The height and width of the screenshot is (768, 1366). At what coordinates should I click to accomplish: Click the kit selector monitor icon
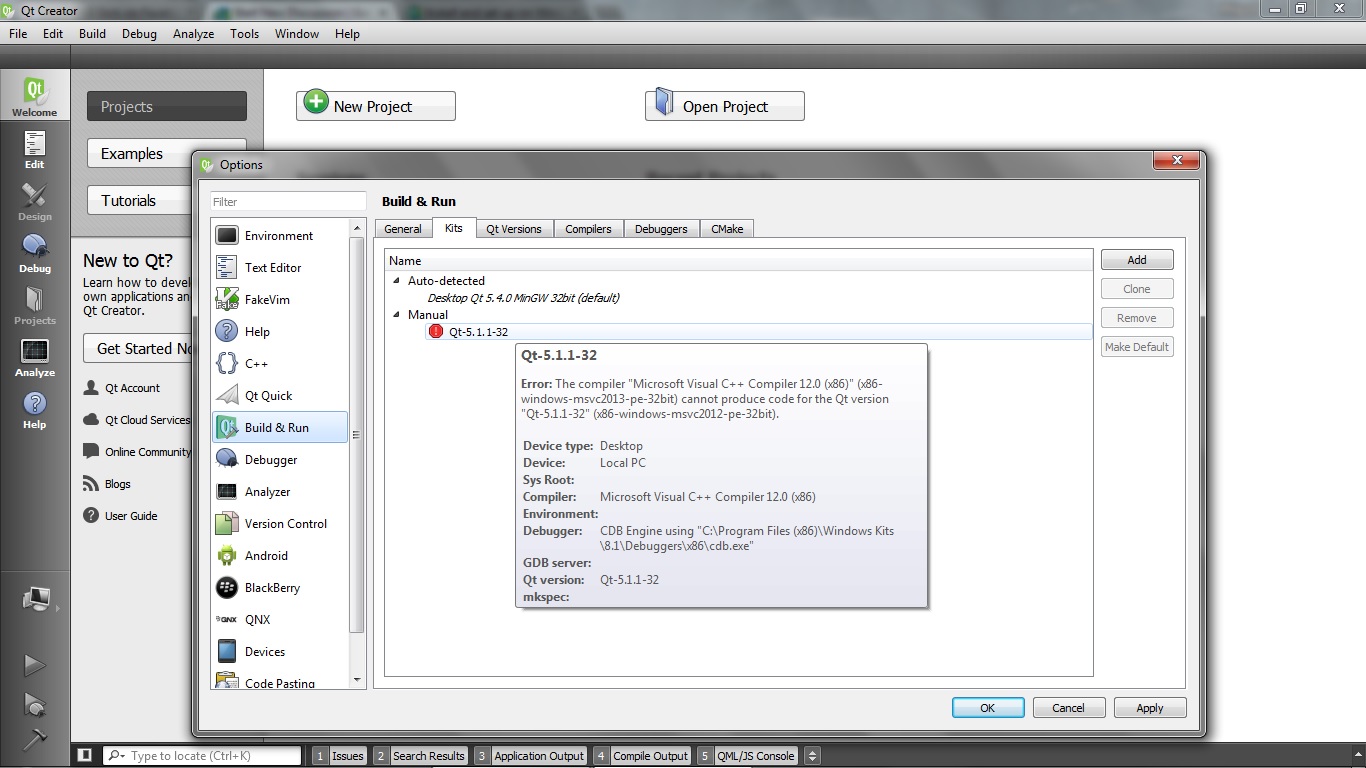click(36, 600)
